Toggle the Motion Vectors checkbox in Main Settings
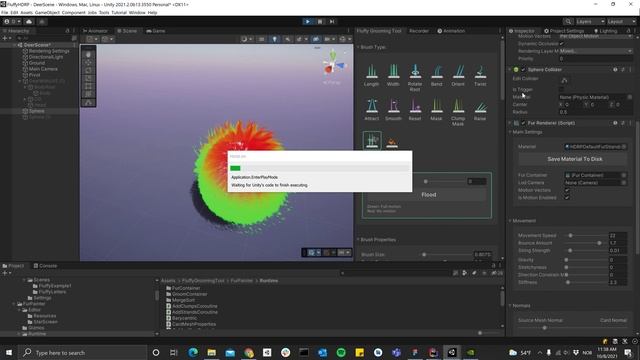The image size is (640, 360). click(567, 190)
